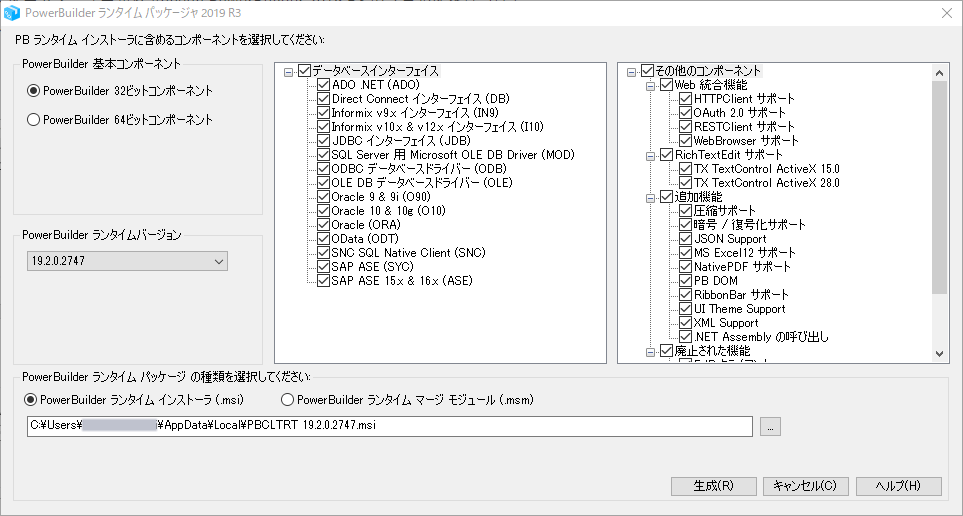Uncheck ADO .NET (ADO) checkbox
Image resolution: width=963 pixels, height=516 pixels.
(x=323, y=86)
